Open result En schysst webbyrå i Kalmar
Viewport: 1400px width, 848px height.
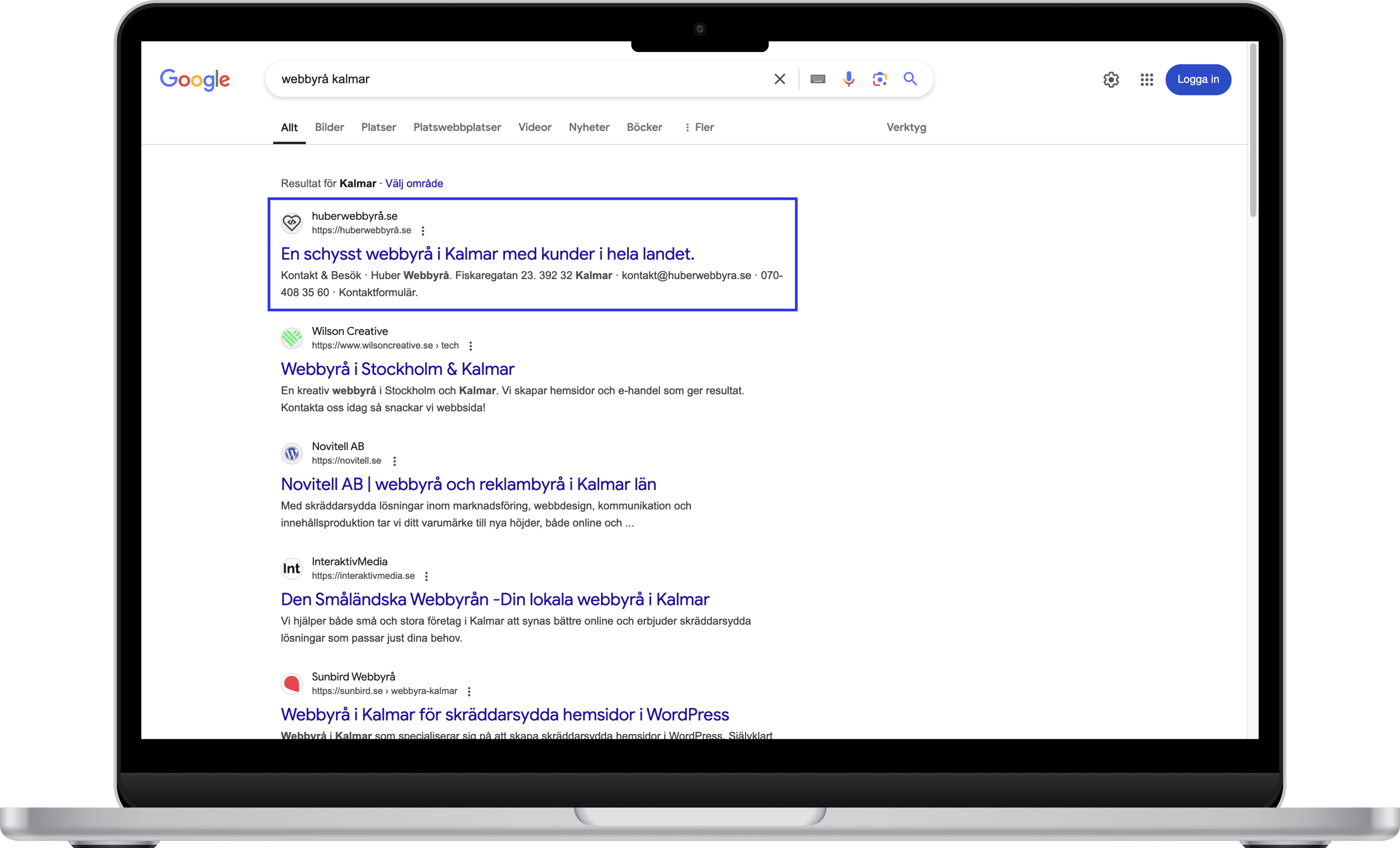click(487, 254)
